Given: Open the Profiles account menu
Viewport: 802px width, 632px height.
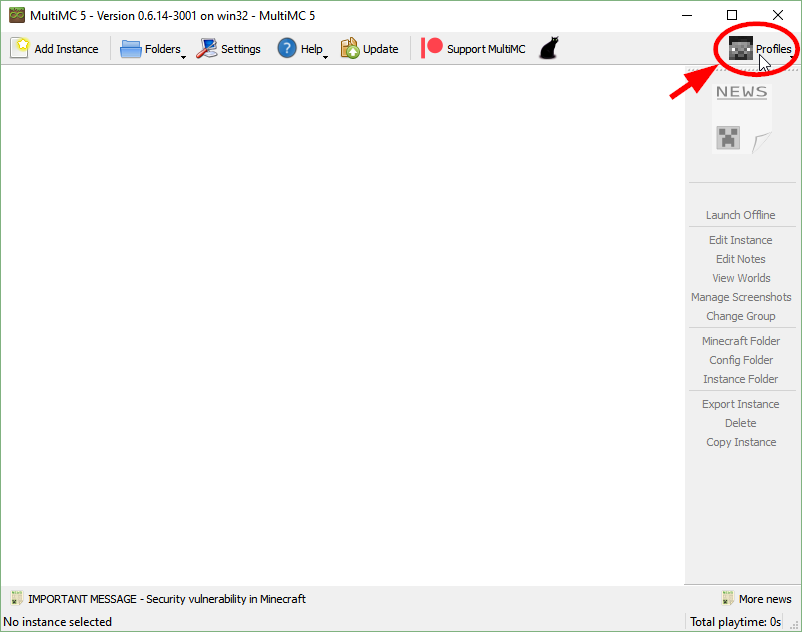Looking at the screenshot, I should (760, 49).
